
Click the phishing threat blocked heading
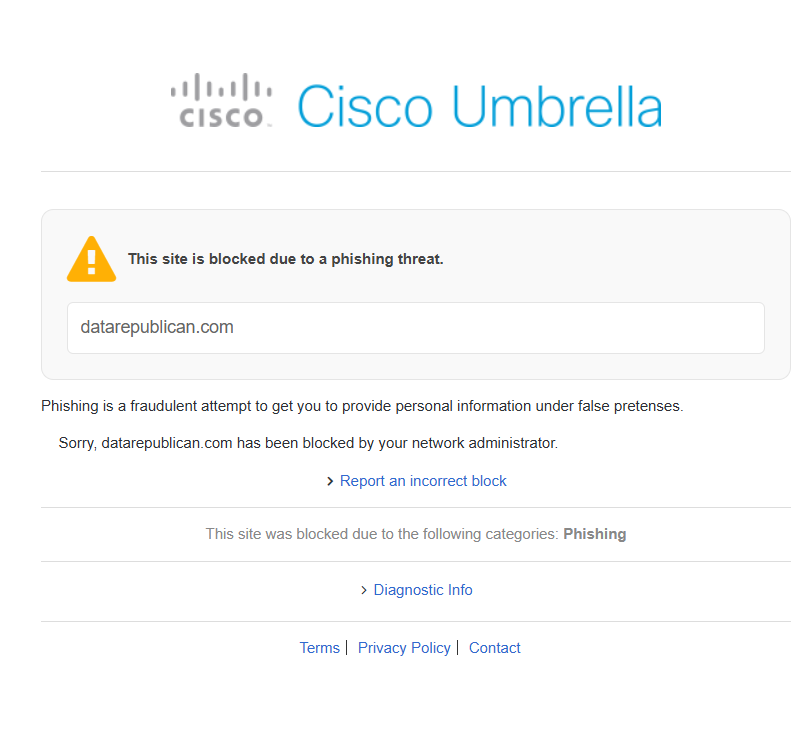click(286, 259)
